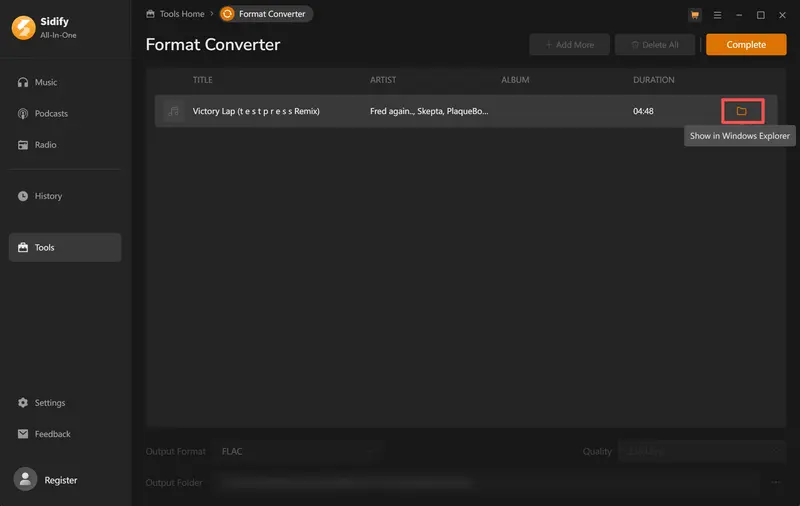This screenshot has height=506, width=800.
Task: Go back to Tools Home breadcrumb
Action: (x=175, y=14)
